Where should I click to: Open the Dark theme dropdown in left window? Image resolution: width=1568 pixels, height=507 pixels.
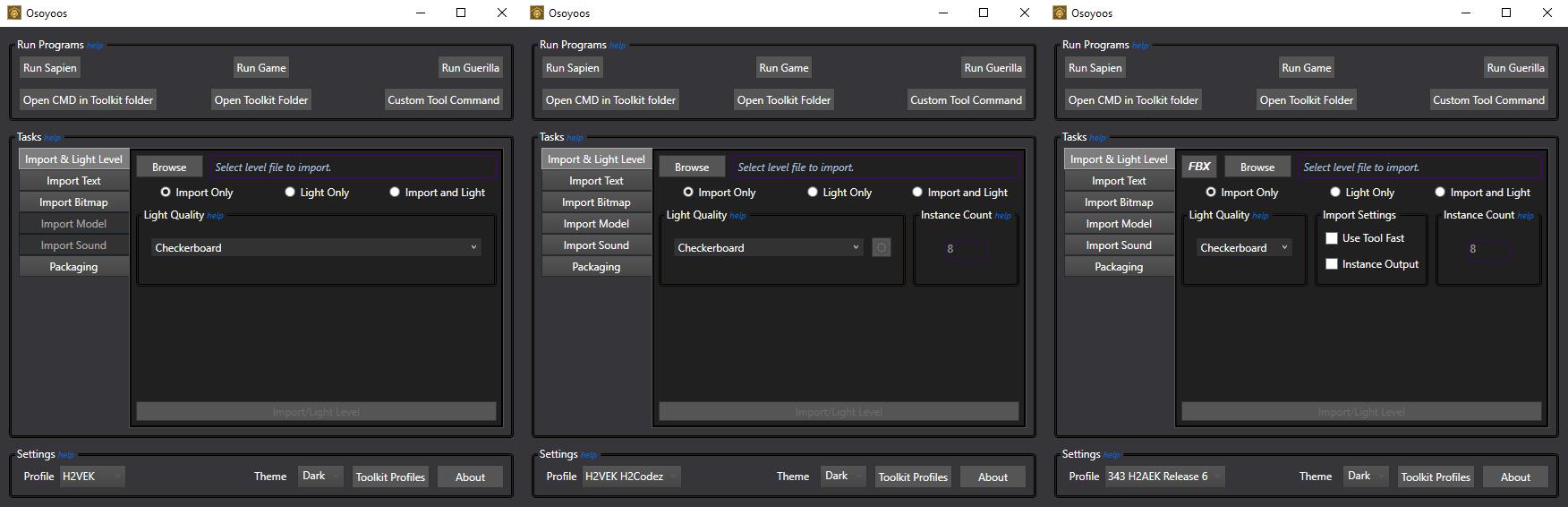[320, 477]
